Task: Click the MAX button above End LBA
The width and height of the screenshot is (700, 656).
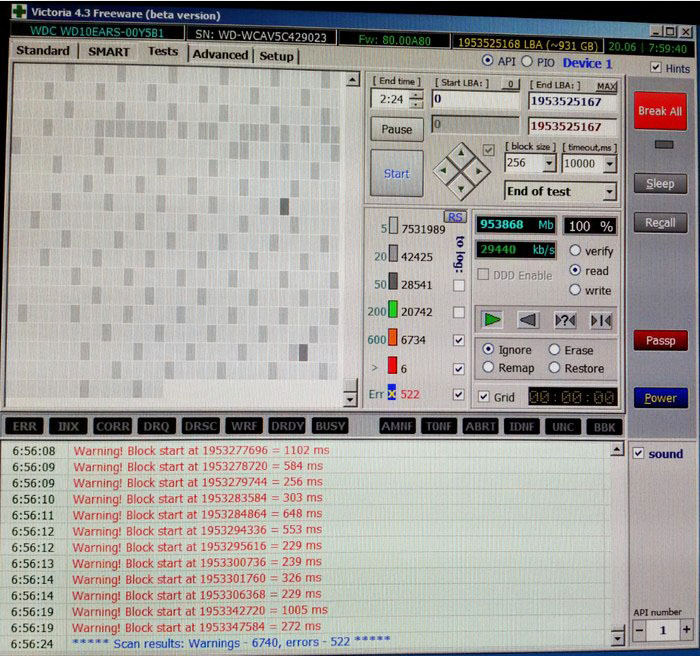Action: coord(606,86)
